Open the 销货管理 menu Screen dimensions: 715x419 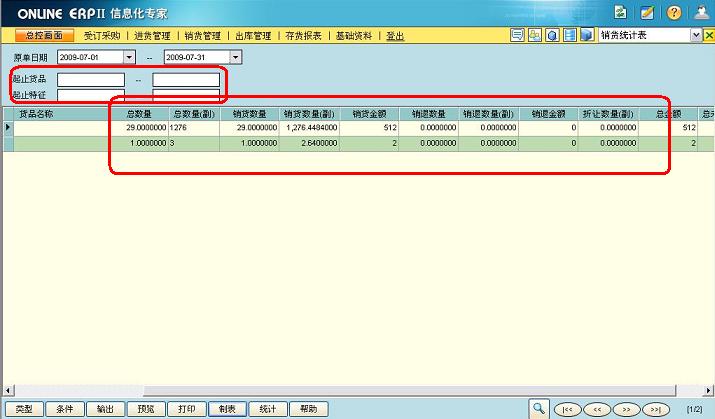[202, 35]
